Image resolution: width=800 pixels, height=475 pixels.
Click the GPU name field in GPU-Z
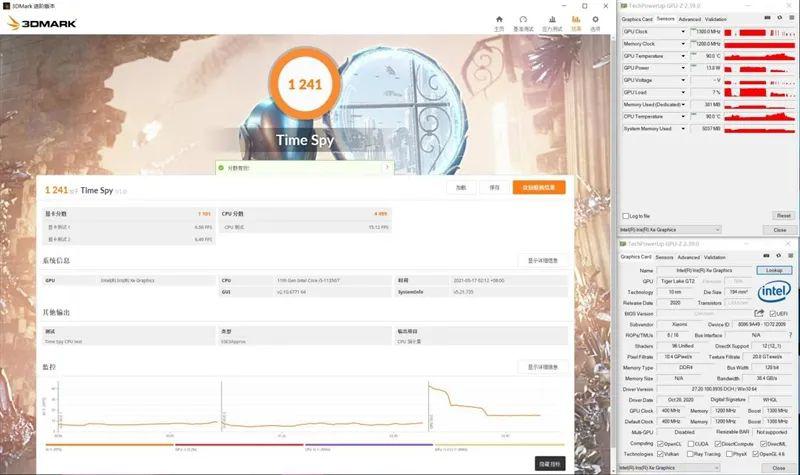[x=704, y=270]
